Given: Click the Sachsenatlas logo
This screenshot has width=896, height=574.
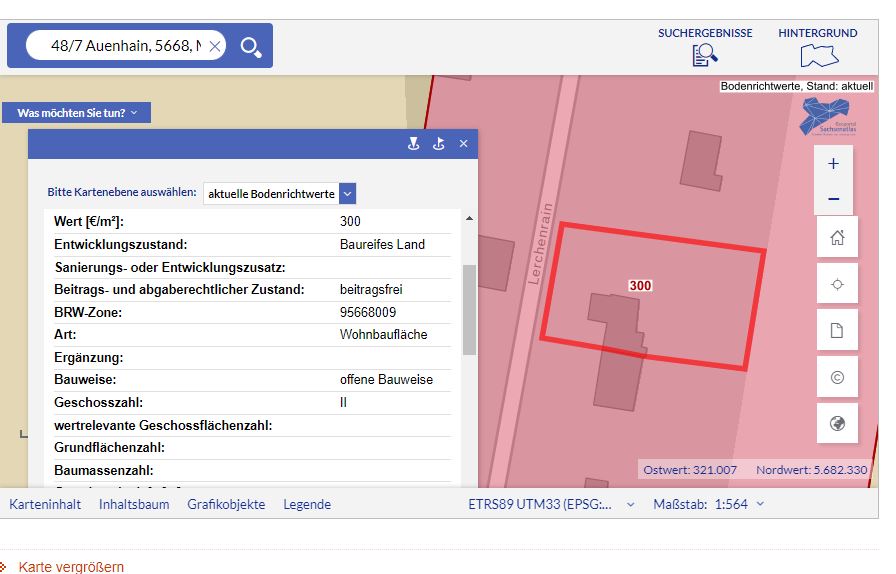Looking at the screenshot, I should [x=827, y=117].
